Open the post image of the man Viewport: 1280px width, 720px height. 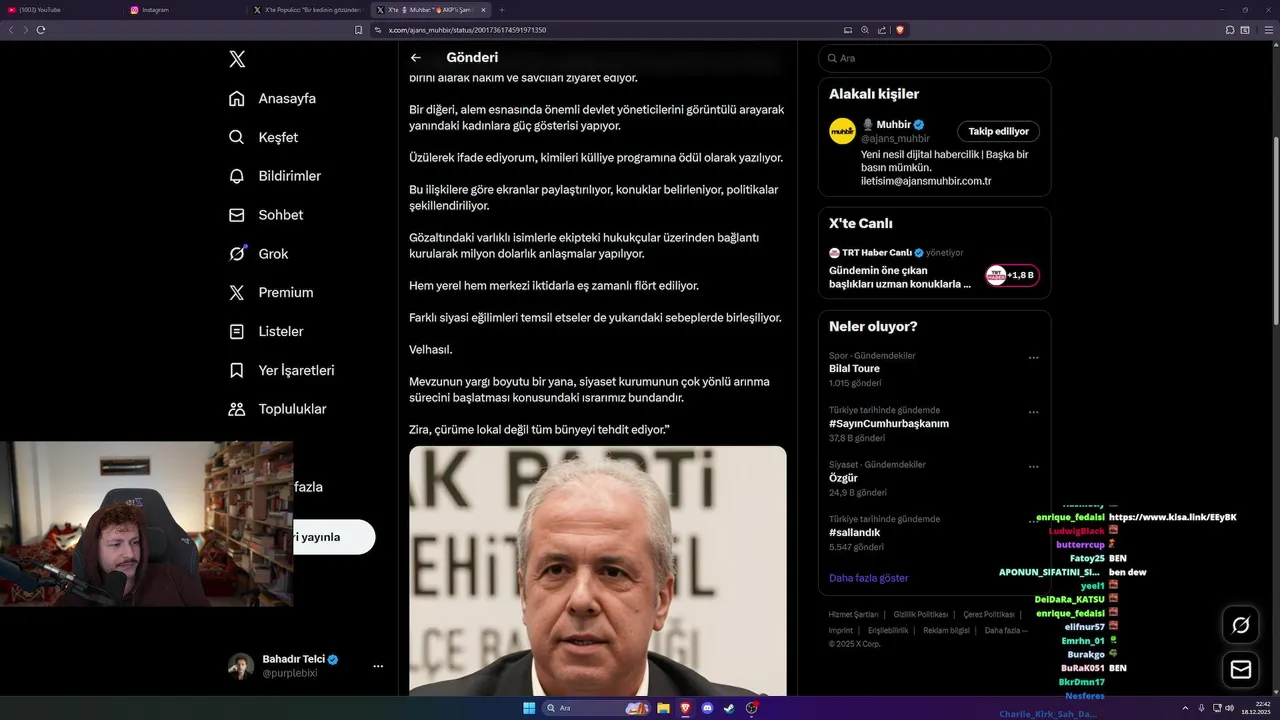coord(598,571)
